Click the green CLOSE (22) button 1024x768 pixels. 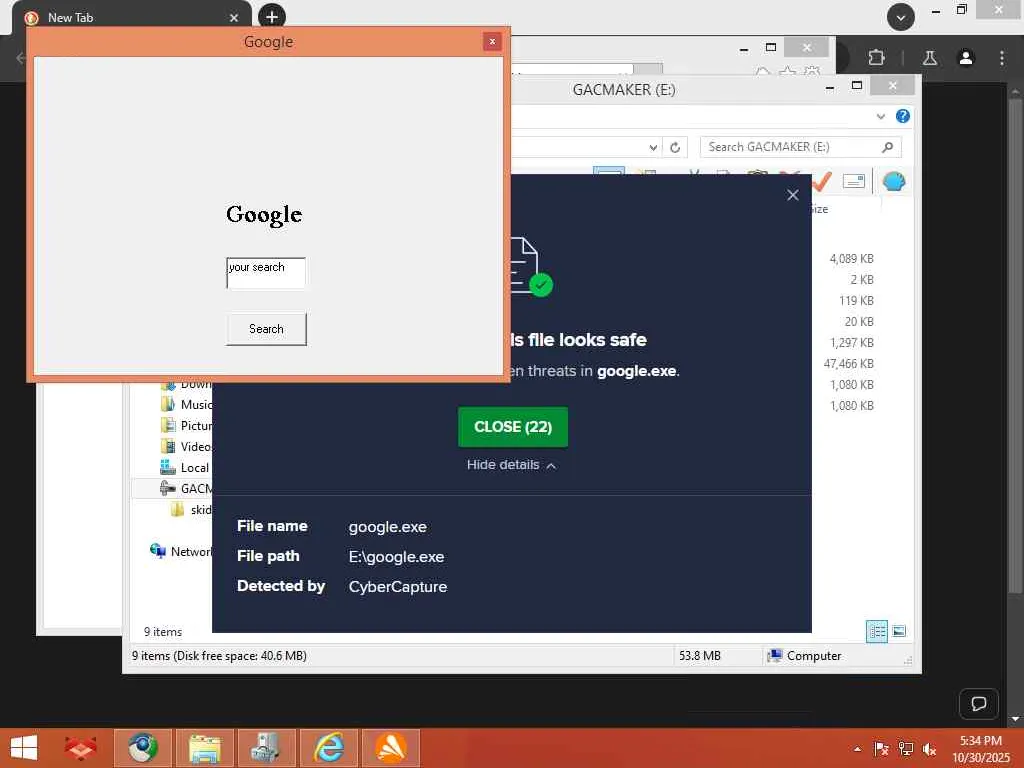(513, 427)
